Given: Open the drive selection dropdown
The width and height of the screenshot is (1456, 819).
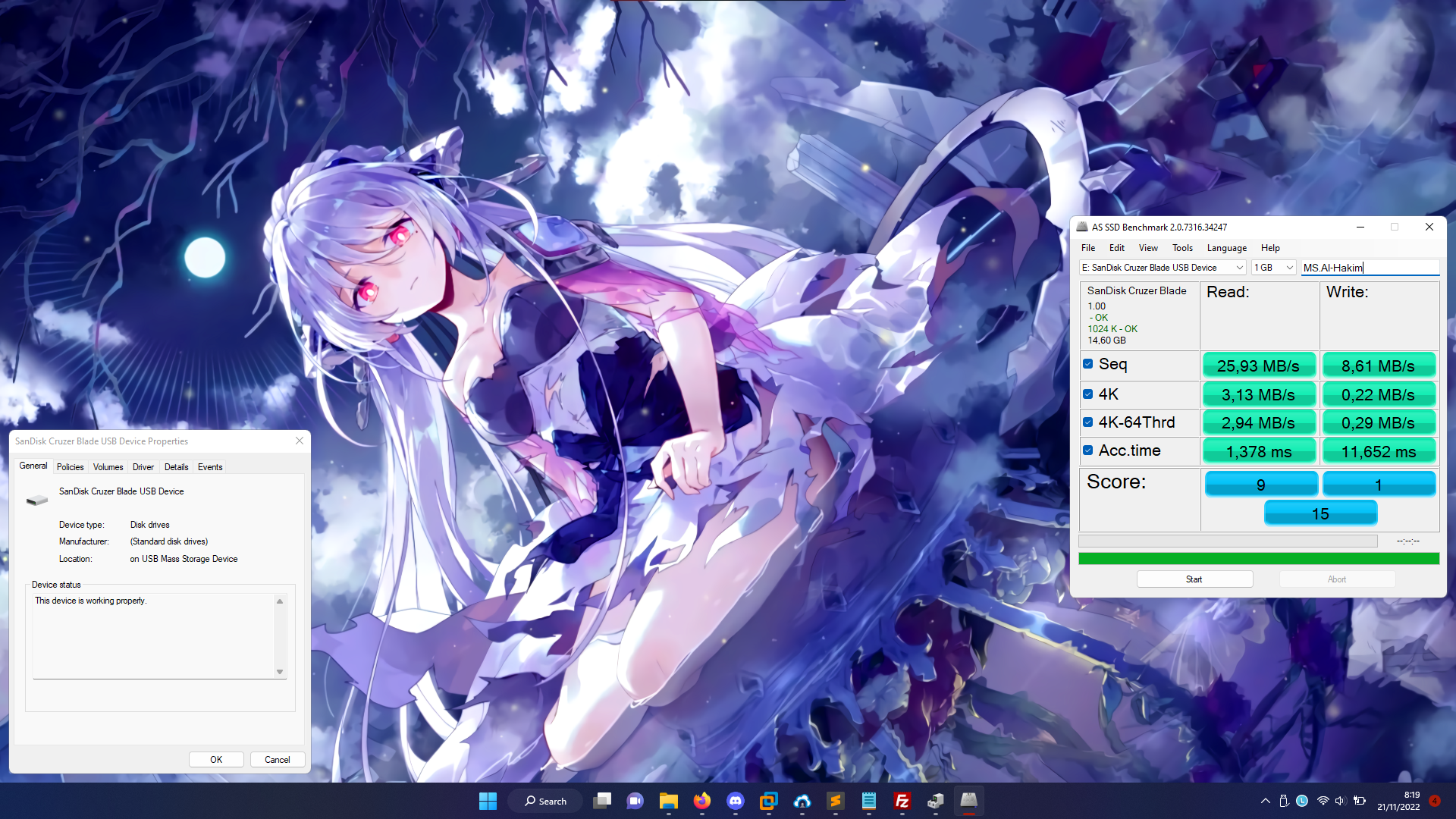Looking at the screenshot, I should pos(1163,268).
